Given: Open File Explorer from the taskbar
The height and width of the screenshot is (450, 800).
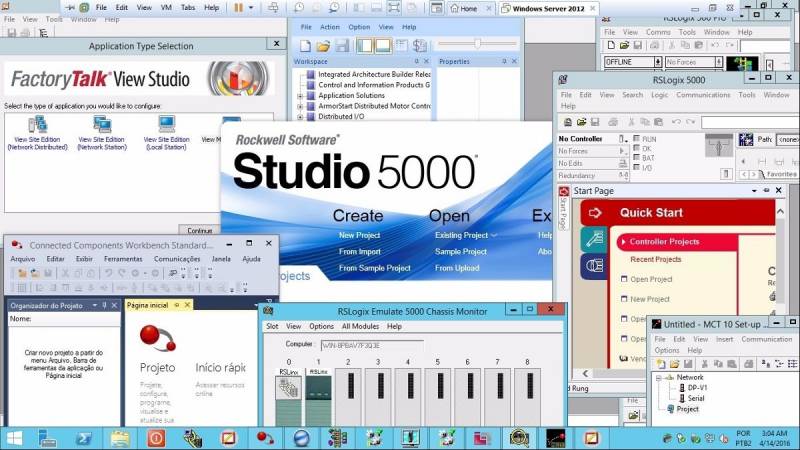Looking at the screenshot, I should coord(120,438).
